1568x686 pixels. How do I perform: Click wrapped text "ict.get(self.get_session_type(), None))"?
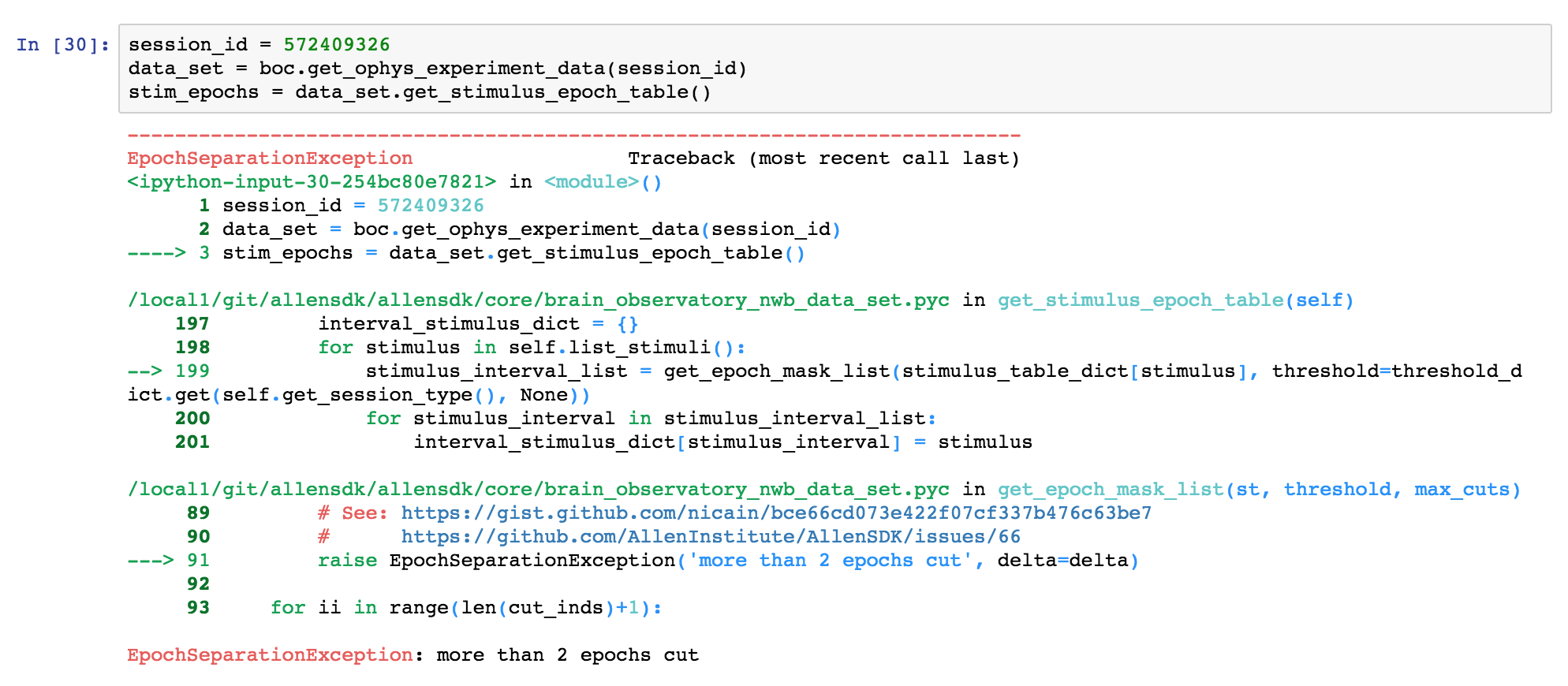coord(359,395)
